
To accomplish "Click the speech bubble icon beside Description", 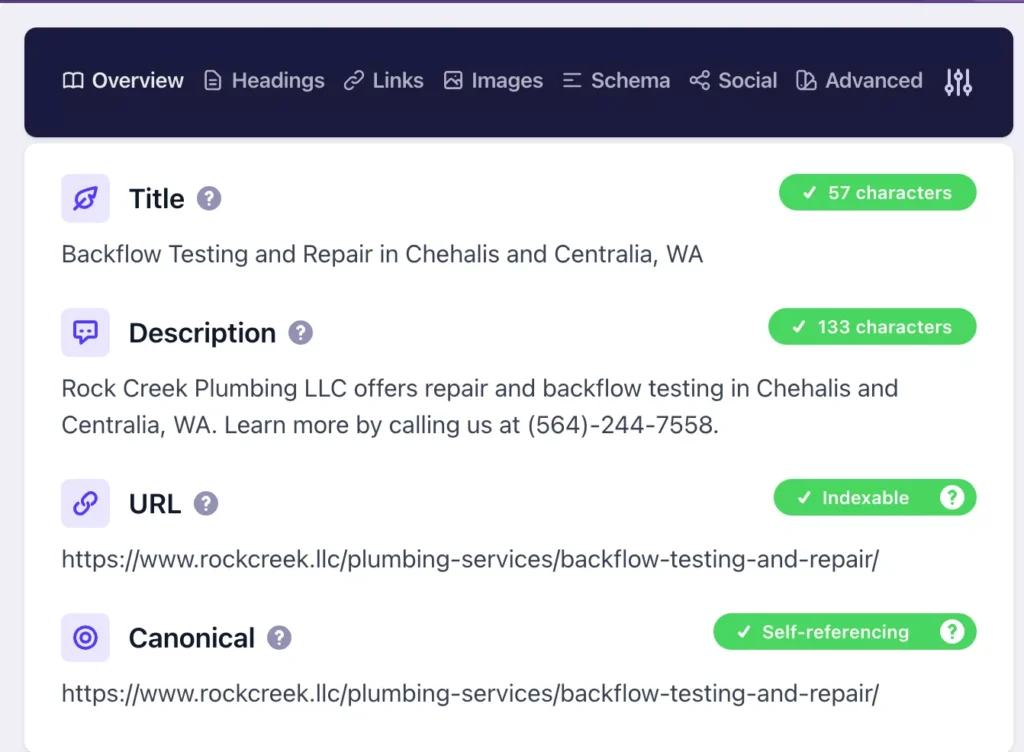I will coord(85,332).
